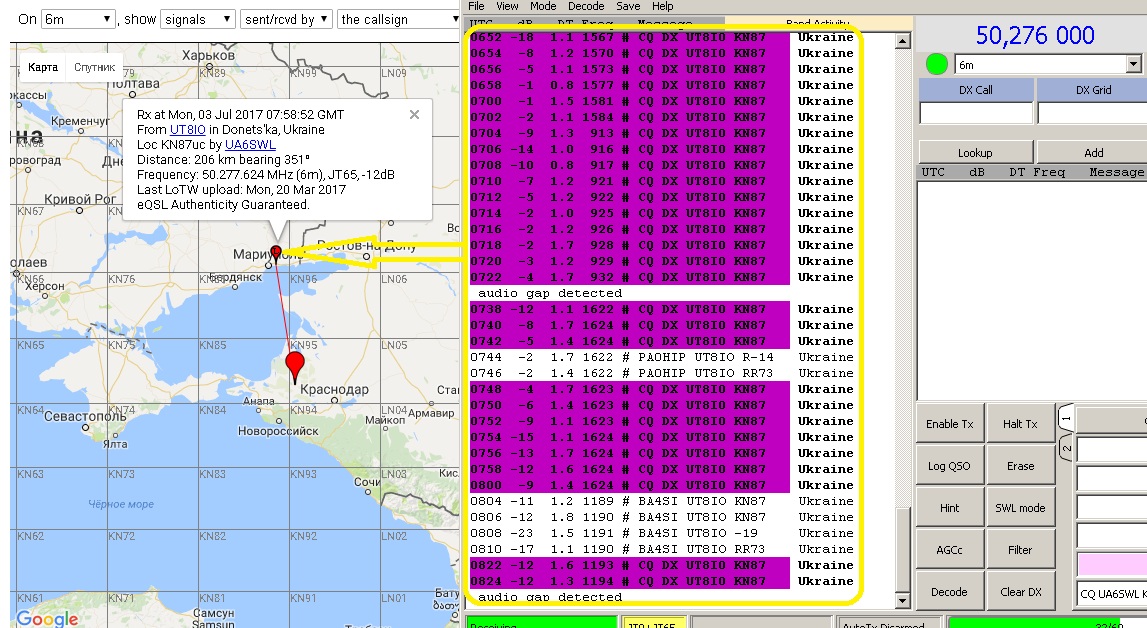Screen dimensions: 1147x628
Task: Click 'Last LoTW upload' line in popup
Action: (x=241, y=189)
